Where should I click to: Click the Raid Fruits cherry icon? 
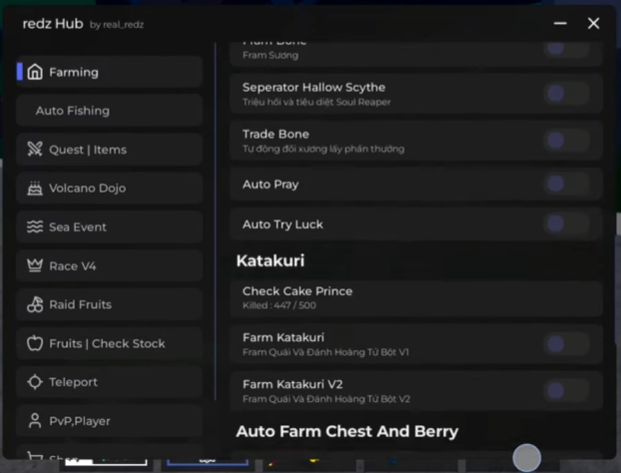coord(35,304)
